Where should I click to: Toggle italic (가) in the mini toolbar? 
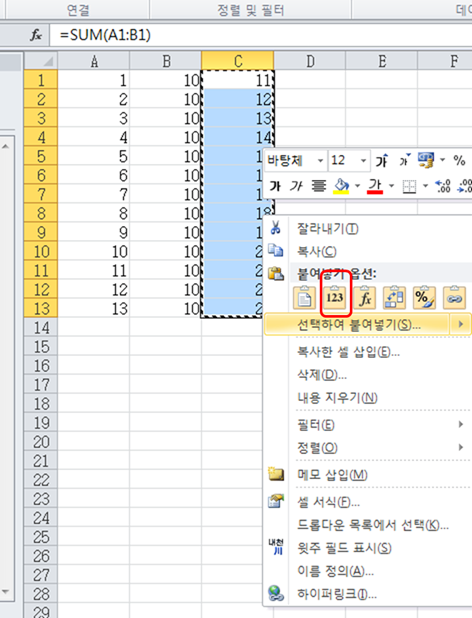tap(296, 186)
